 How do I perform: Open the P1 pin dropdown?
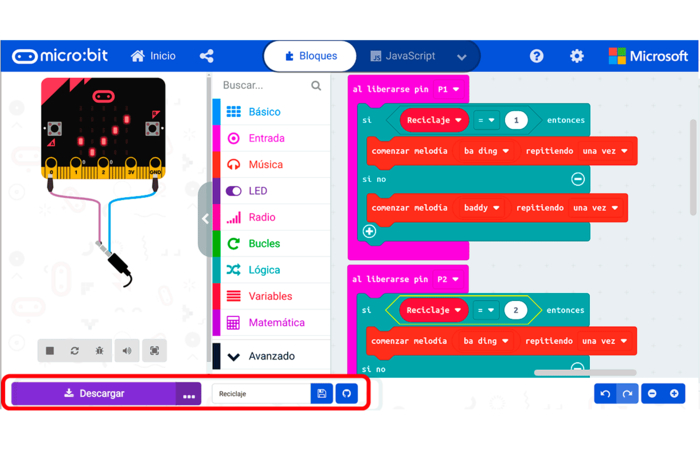pyautogui.click(x=449, y=89)
